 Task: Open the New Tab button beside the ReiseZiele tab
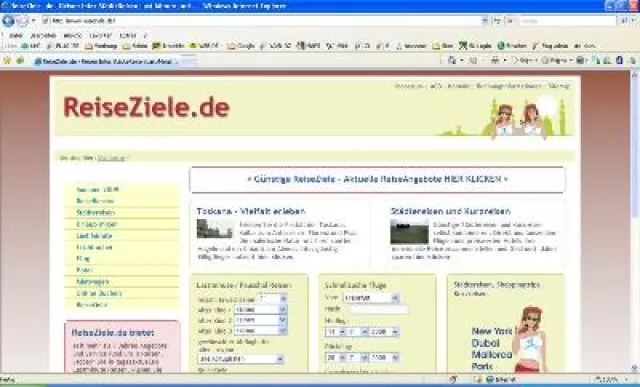click(188, 61)
